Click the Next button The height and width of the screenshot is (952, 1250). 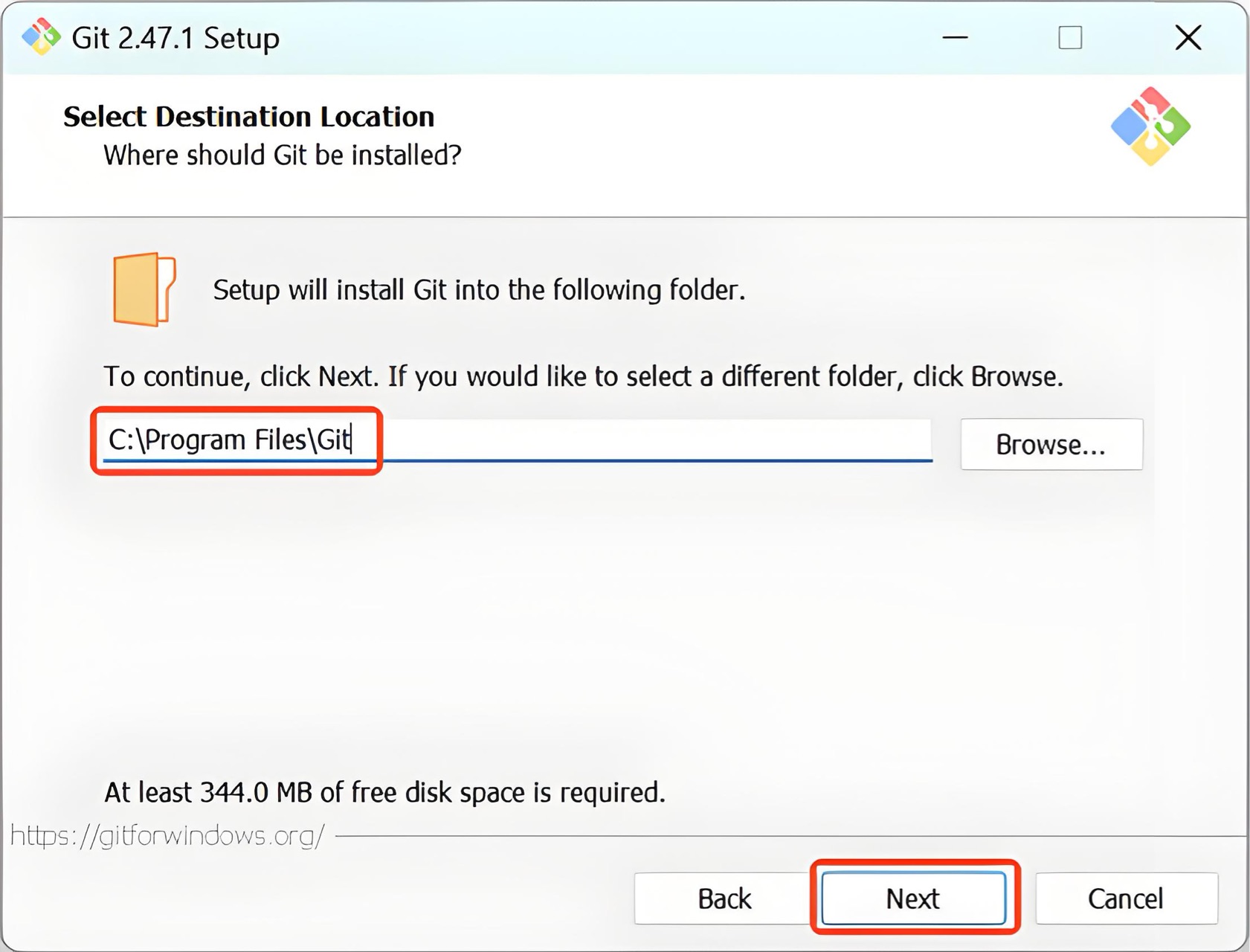(914, 898)
